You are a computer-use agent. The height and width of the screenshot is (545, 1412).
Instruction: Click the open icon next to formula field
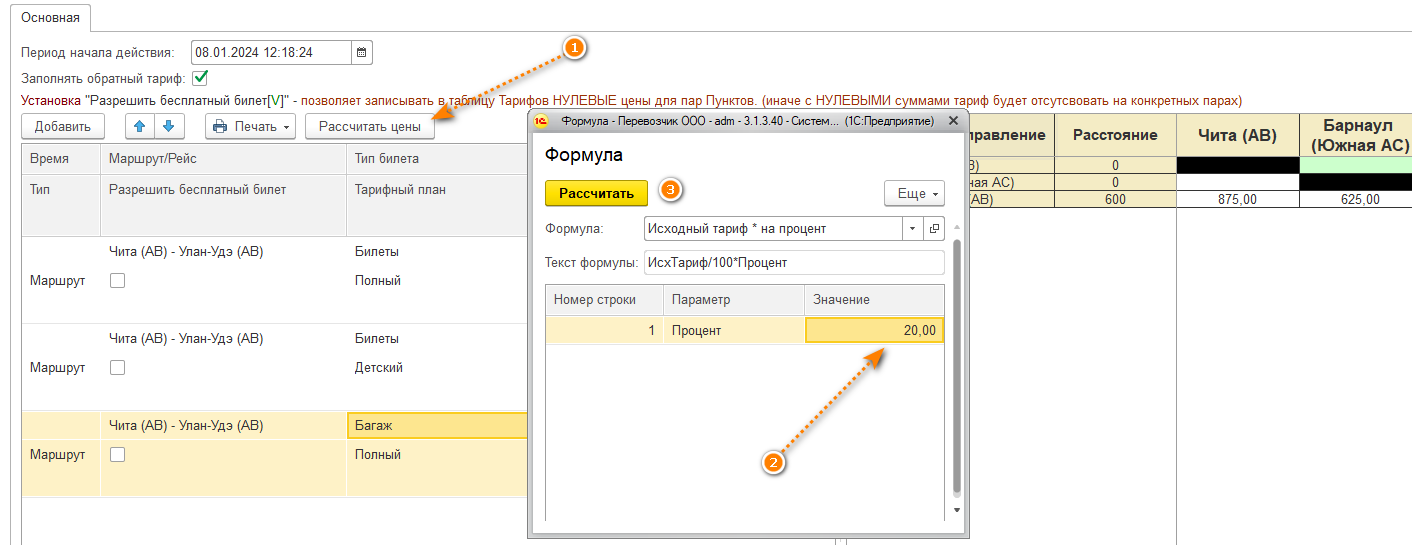(x=935, y=229)
